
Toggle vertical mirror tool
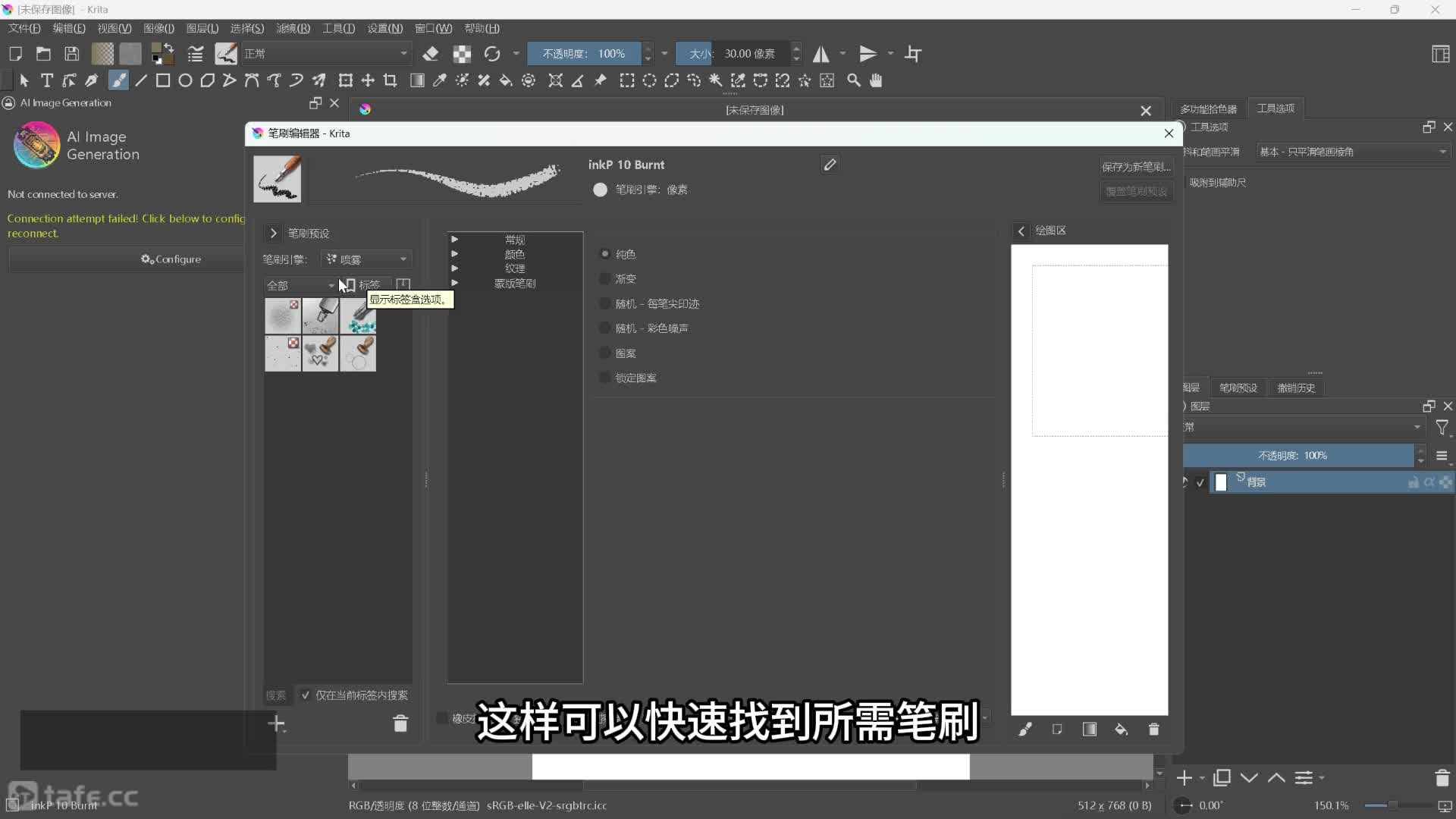868,54
